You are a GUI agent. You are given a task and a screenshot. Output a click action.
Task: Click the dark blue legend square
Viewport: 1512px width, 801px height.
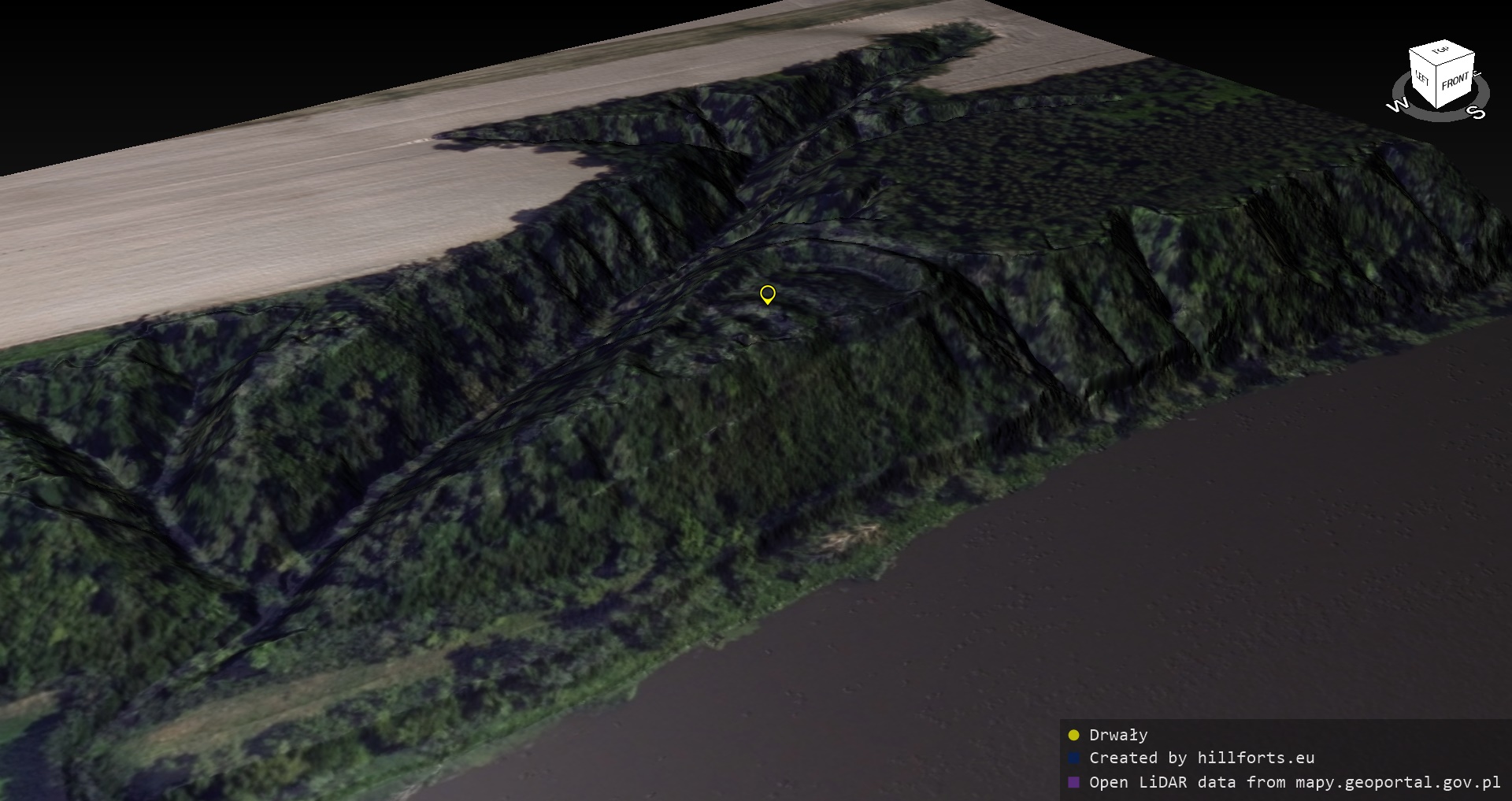click(x=1073, y=758)
